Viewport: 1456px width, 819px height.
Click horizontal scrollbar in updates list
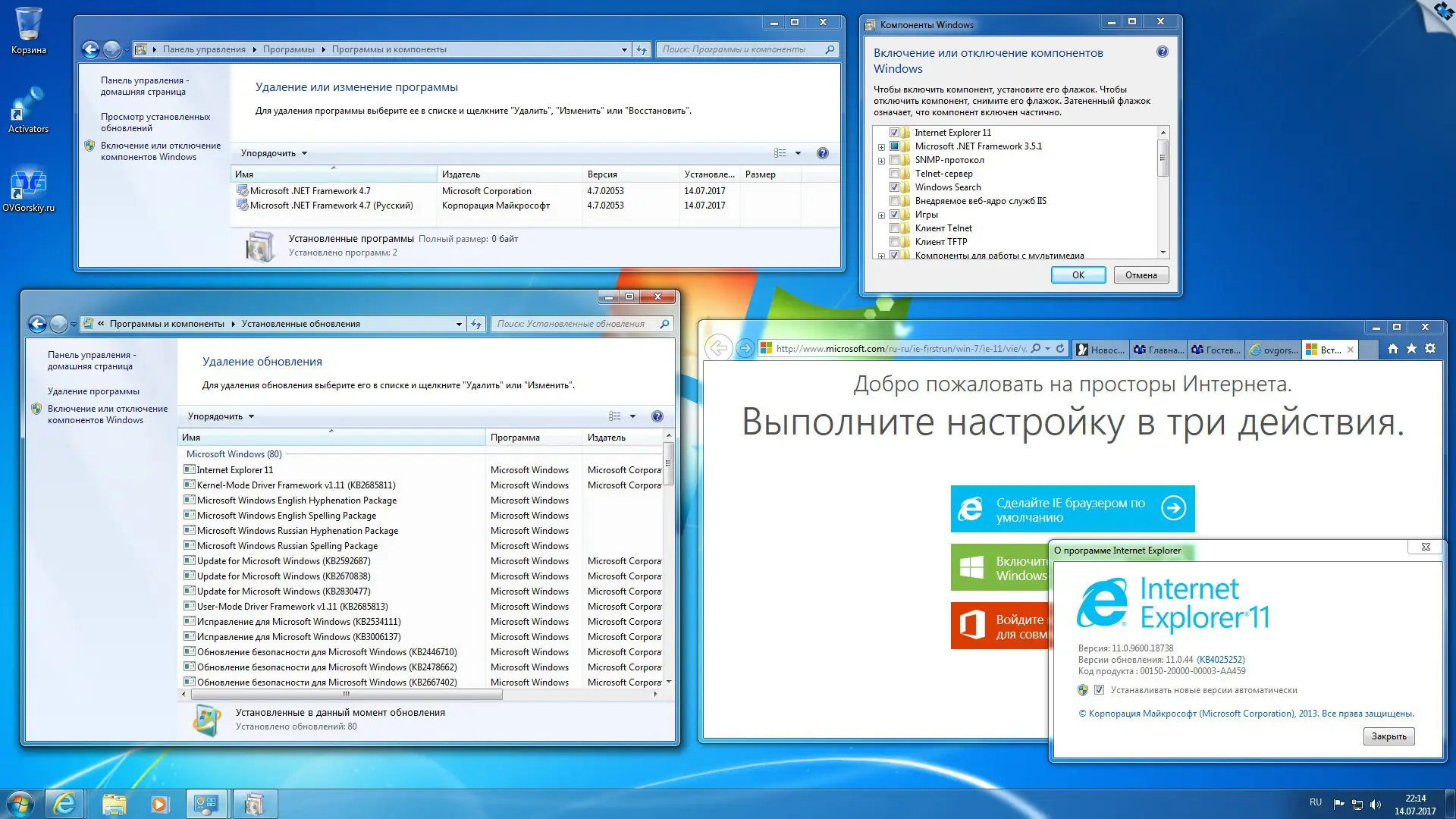coord(346,694)
